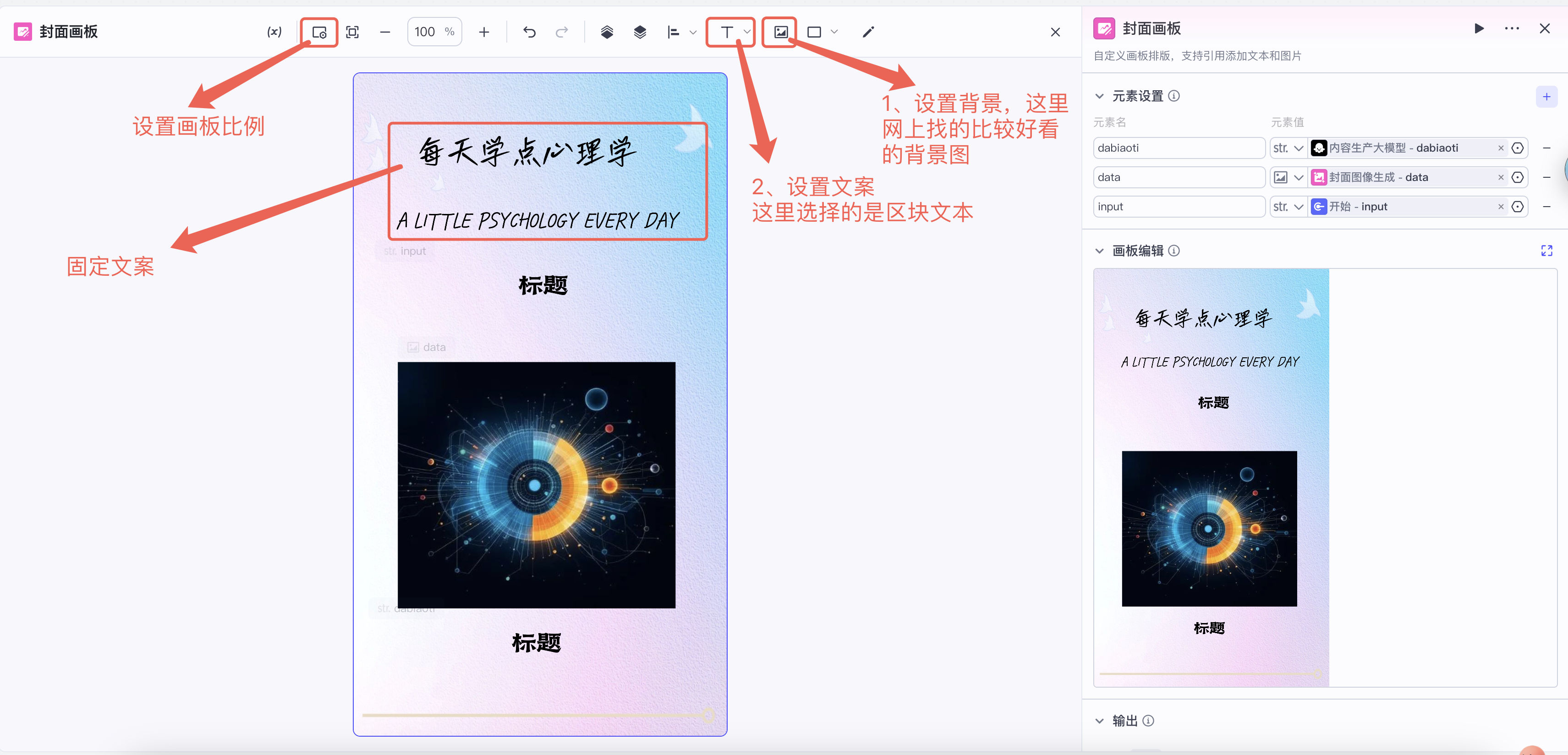Screen dimensions: 1568x755
Task: Run the 封面画板 node with play button
Action: coord(1479,28)
